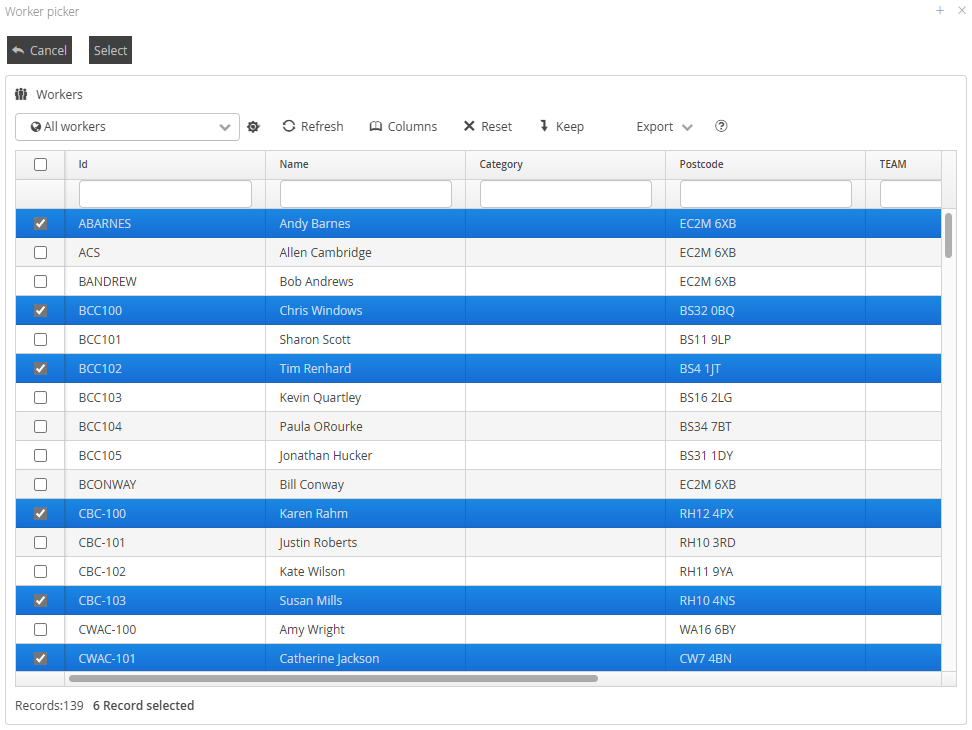The height and width of the screenshot is (730, 972).
Task: Check the BANDREW row checkbox
Action: pyautogui.click(x=40, y=281)
